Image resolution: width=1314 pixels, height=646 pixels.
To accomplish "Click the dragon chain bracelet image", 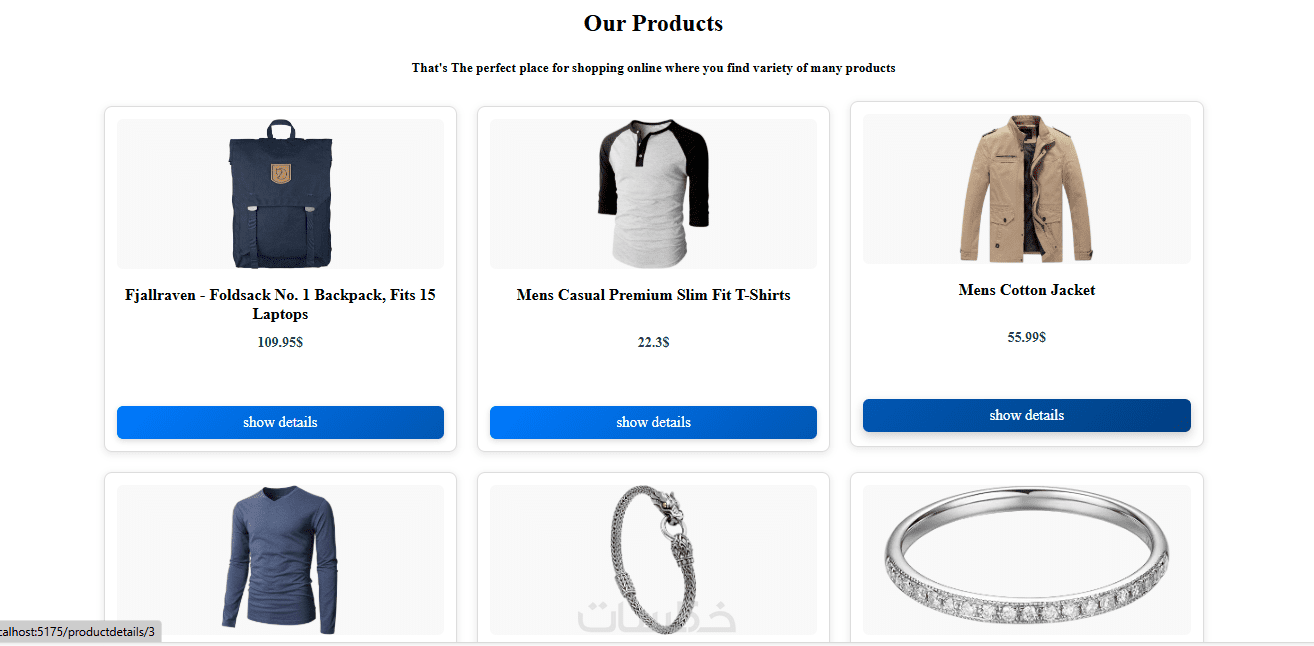I will [653, 560].
